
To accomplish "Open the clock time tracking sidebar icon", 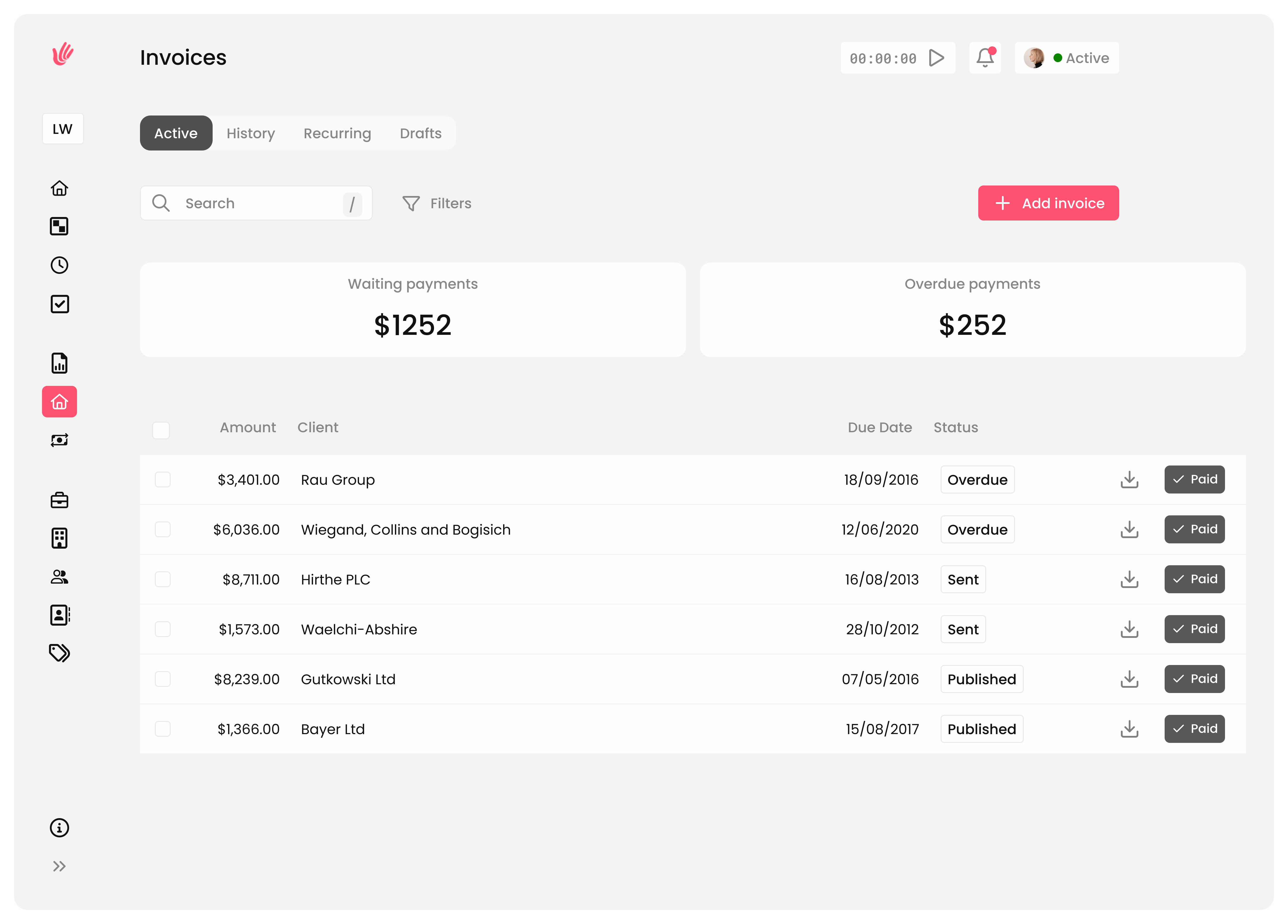I will tap(60, 265).
